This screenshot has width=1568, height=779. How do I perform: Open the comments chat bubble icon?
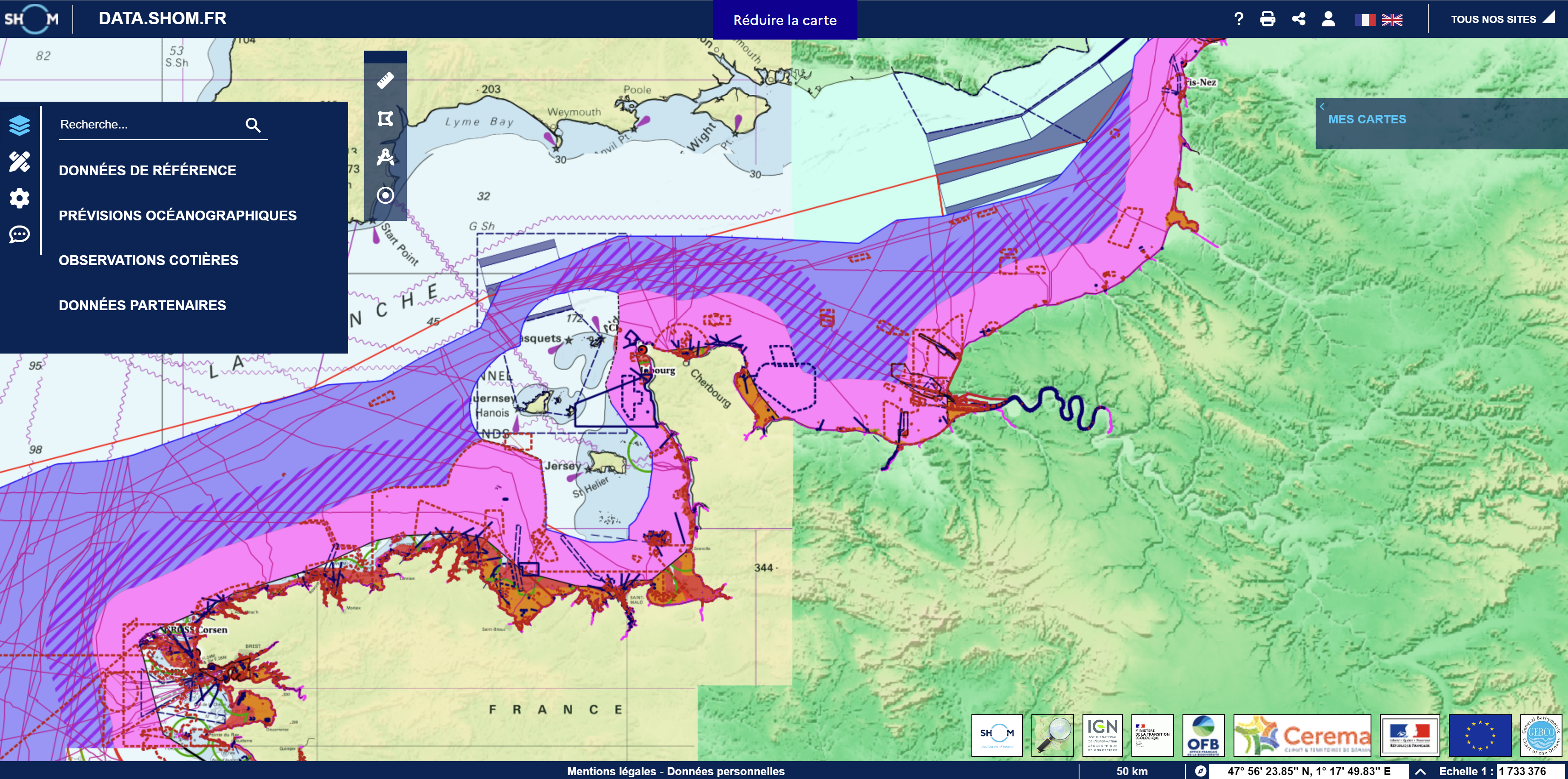20,234
